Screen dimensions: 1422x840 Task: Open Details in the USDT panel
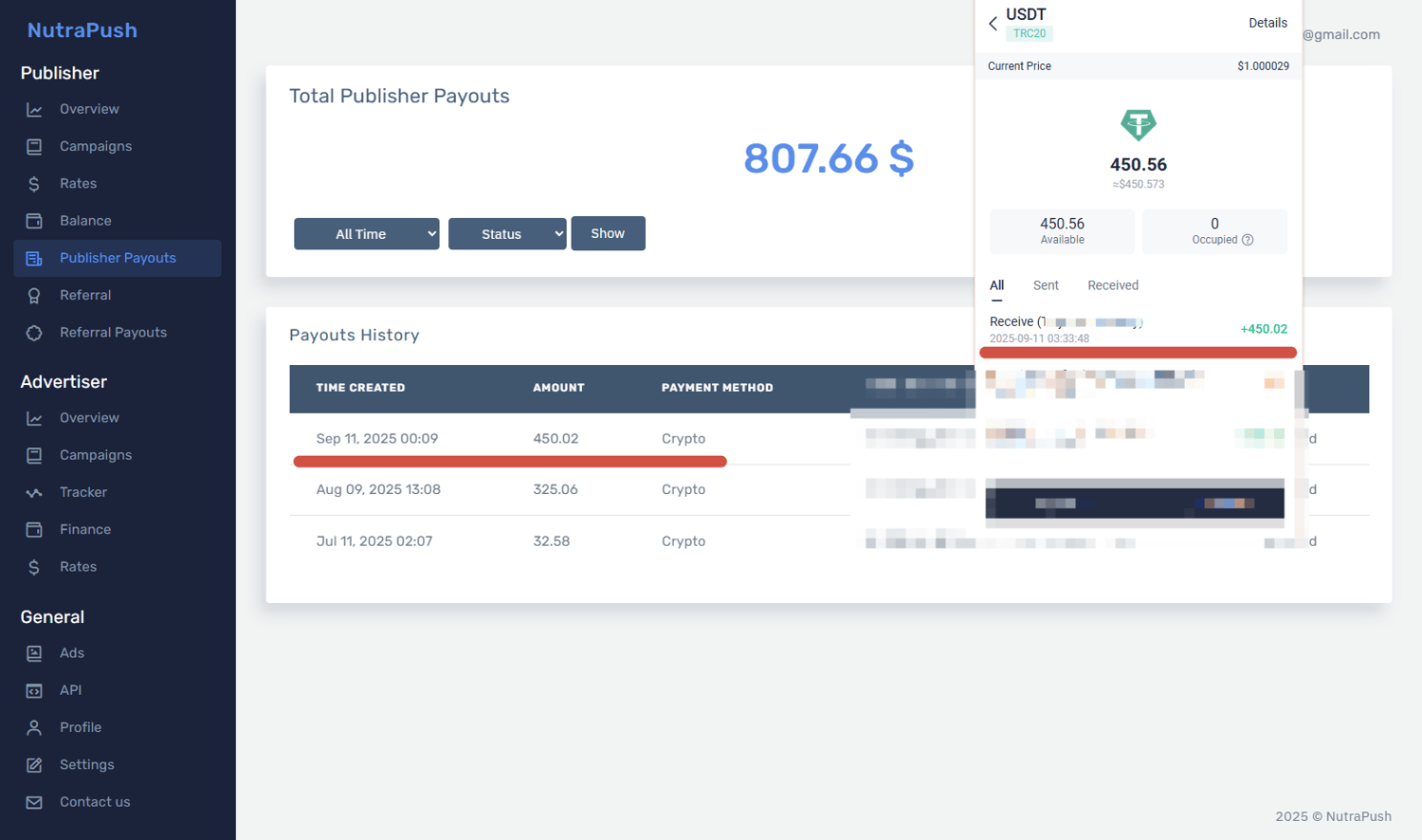tap(1267, 23)
